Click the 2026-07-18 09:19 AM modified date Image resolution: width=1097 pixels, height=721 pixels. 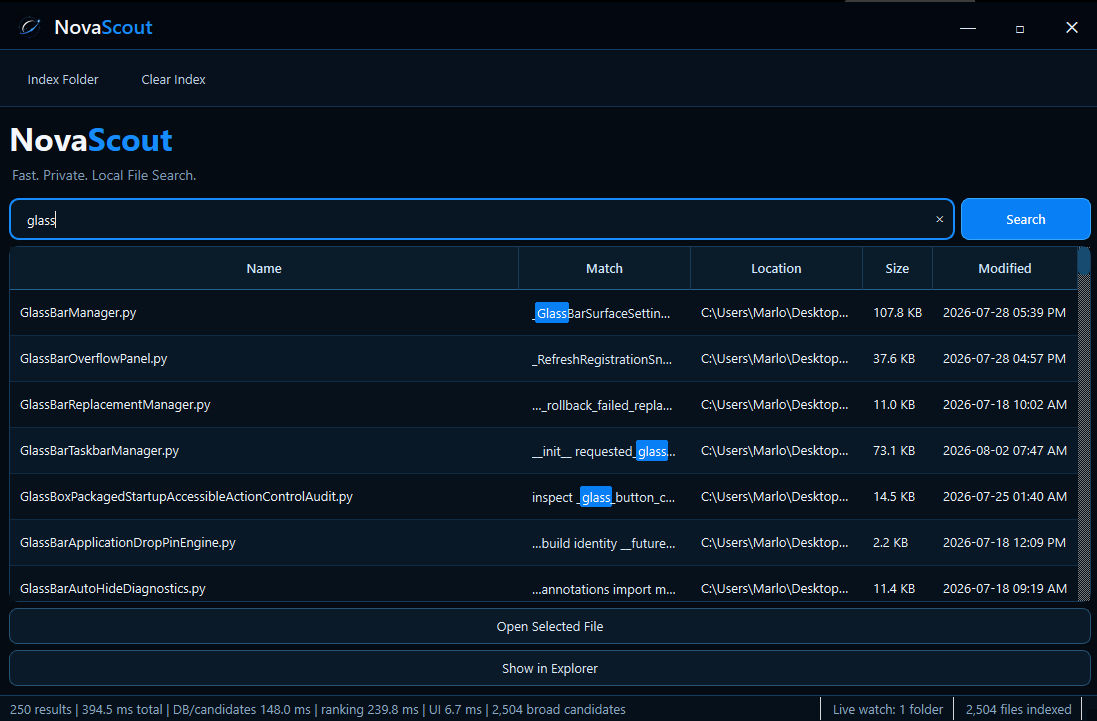point(1005,585)
